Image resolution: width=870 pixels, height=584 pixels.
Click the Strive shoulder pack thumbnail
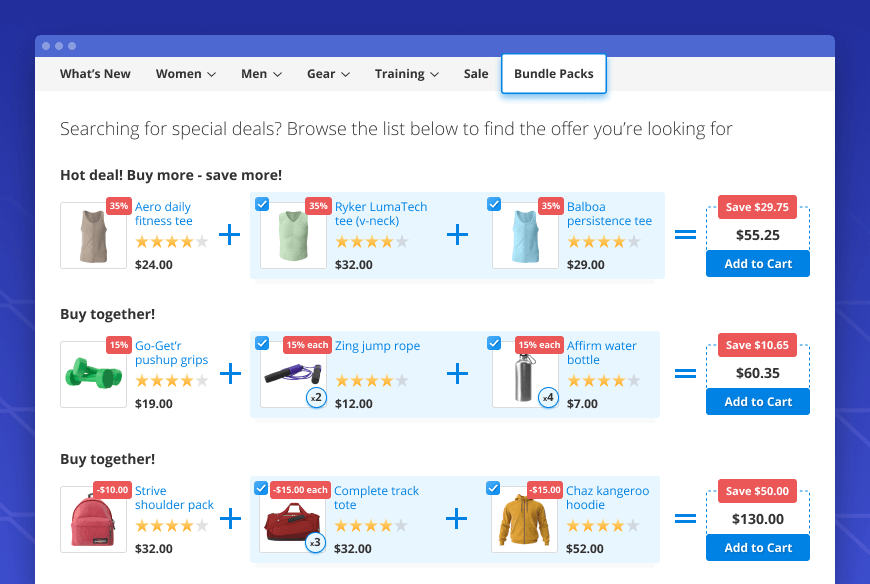coord(93,519)
